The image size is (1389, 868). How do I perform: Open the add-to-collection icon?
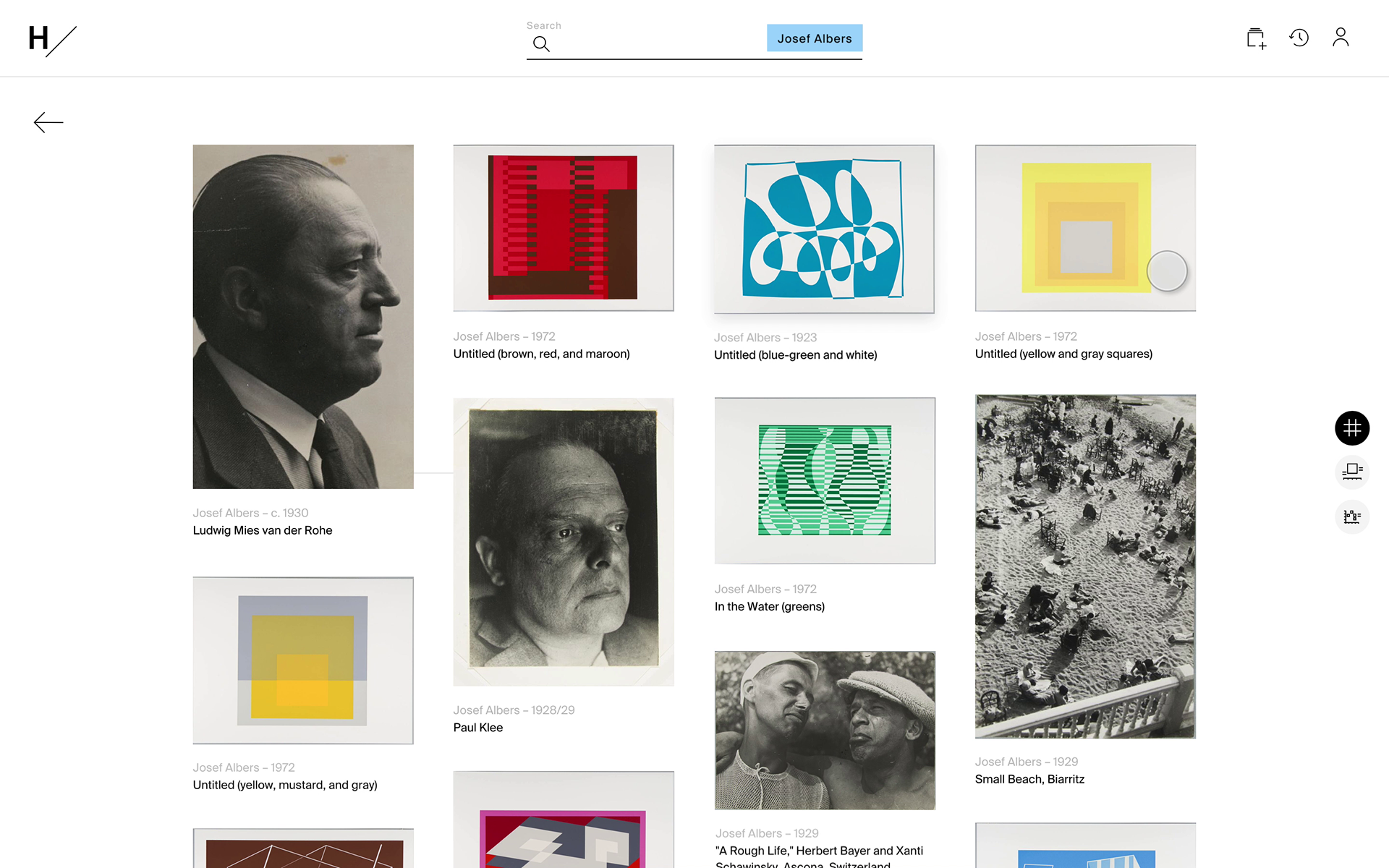click(x=1257, y=38)
